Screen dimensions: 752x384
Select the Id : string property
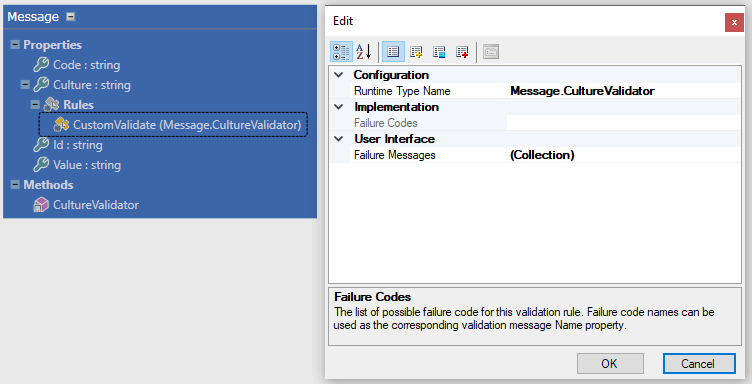pyautogui.click(x=78, y=145)
